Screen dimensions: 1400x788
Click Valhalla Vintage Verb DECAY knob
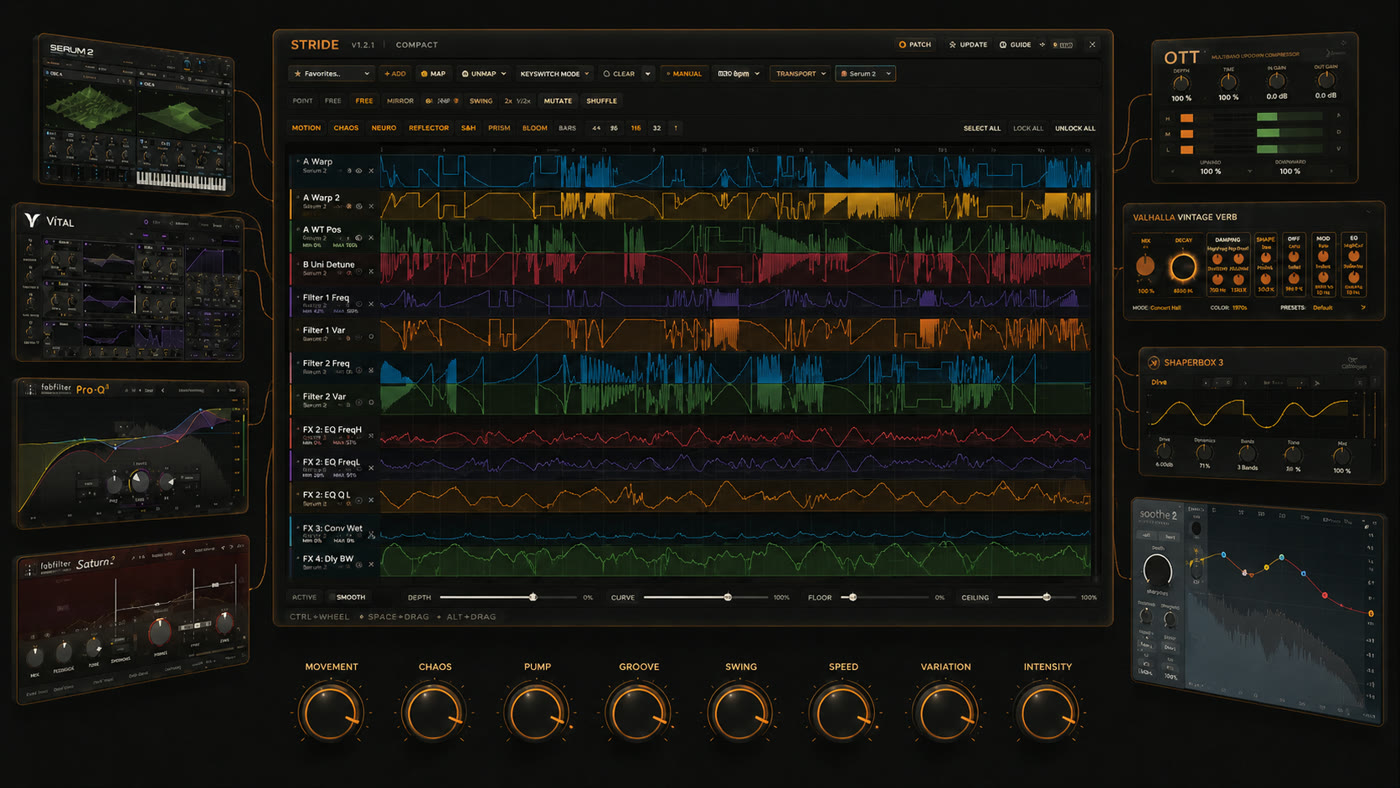click(1184, 266)
